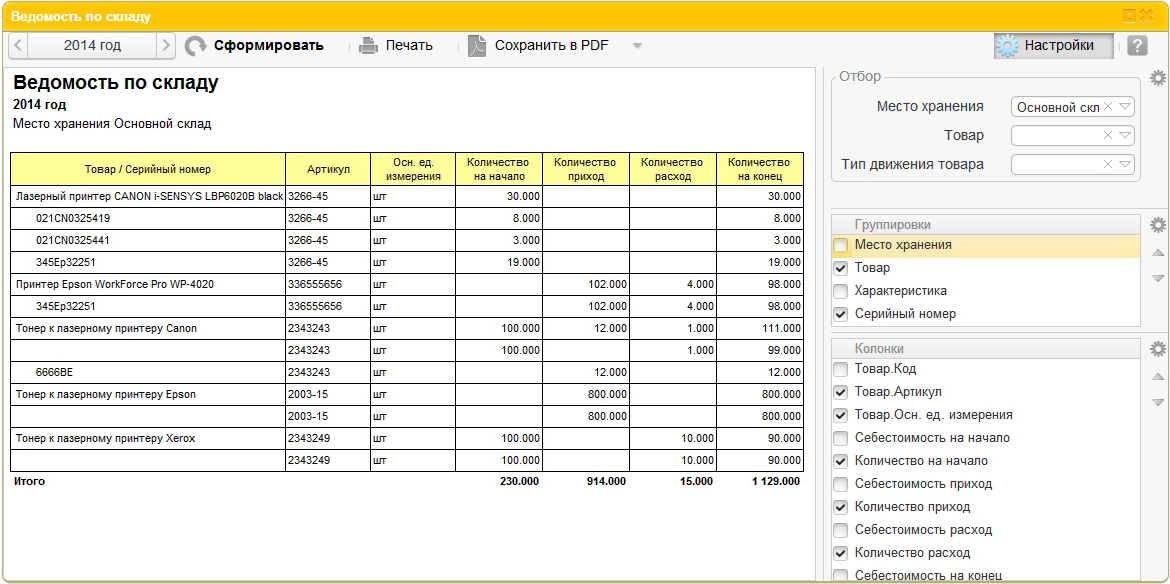This screenshot has height=584, width=1170.
Task: Move column down with the arrow
Action: (x=1158, y=402)
